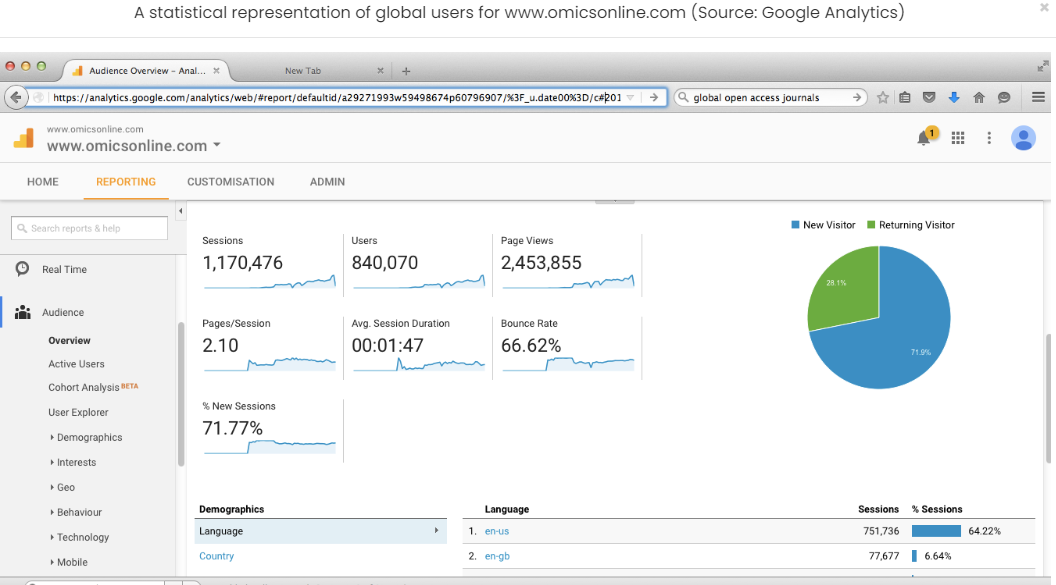Screen dimensions: 1056x585
Task: Open the Google apps grid icon
Action: click(958, 138)
